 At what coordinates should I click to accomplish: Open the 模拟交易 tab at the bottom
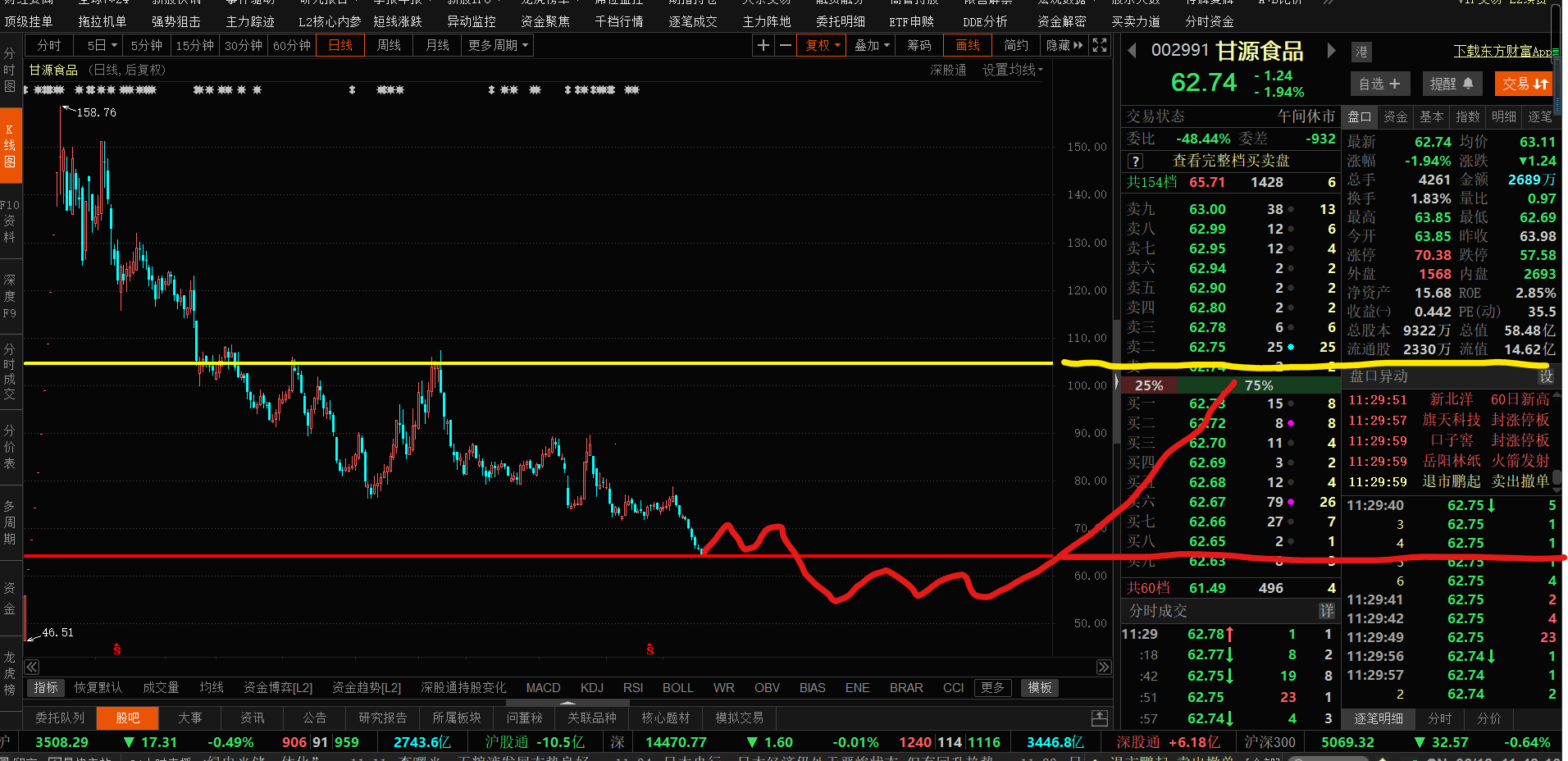[x=740, y=718]
